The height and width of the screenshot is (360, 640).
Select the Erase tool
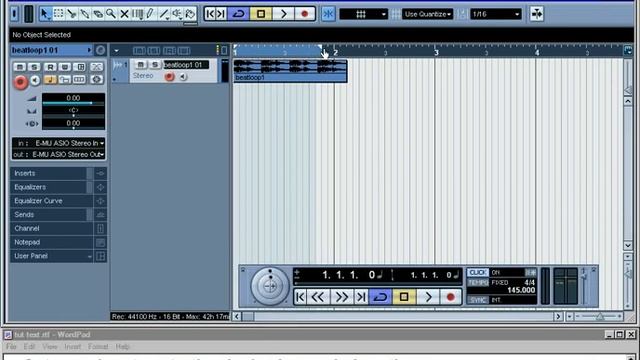click(x=98, y=14)
